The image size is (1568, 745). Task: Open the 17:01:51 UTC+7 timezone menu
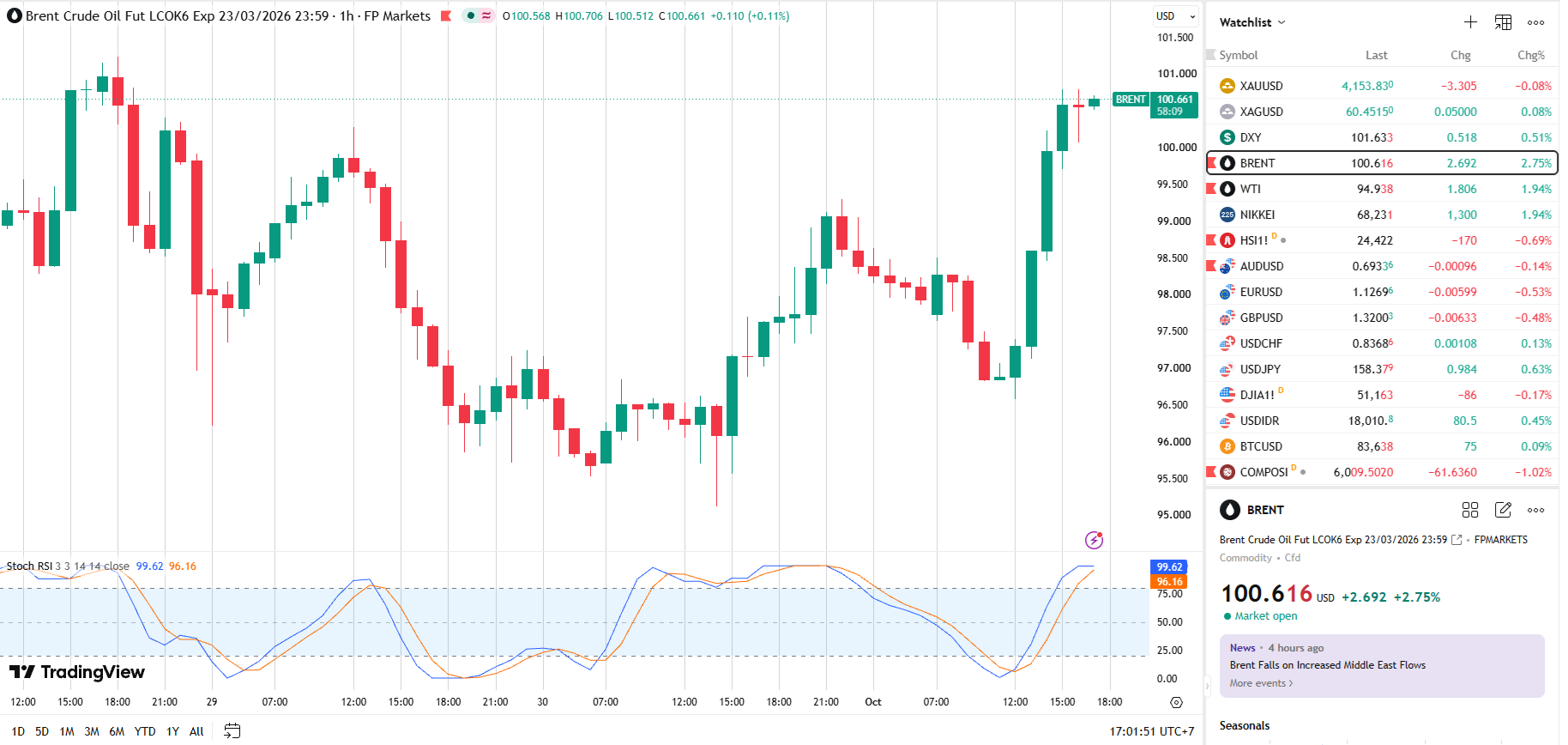[1152, 731]
